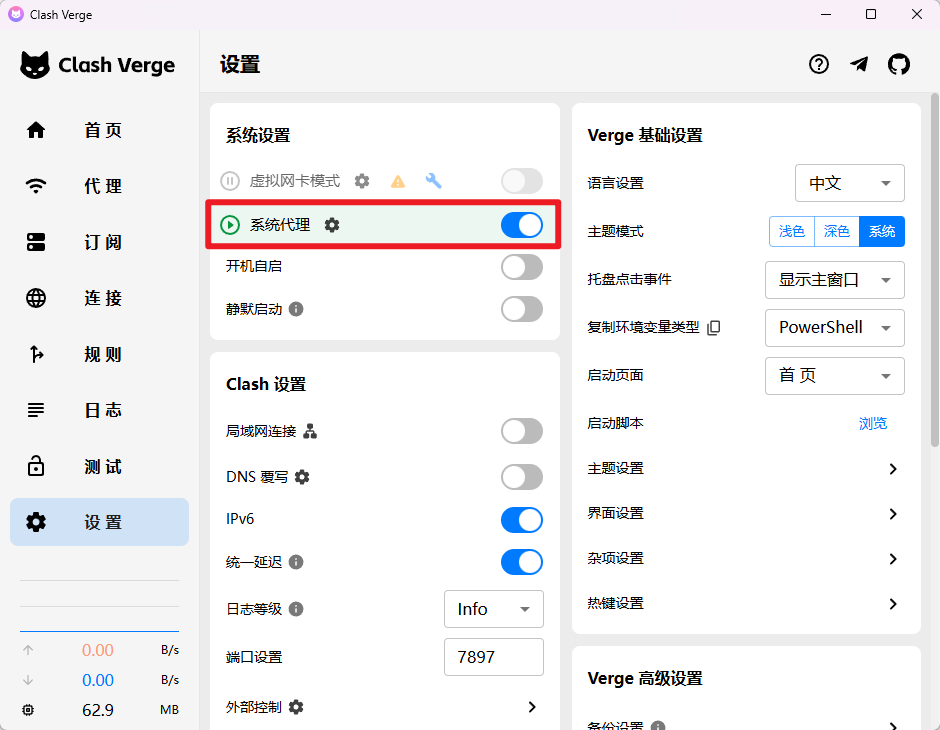Go to 首页 in sidebar
The width and height of the screenshot is (940, 730).
[x=100, y=130]
